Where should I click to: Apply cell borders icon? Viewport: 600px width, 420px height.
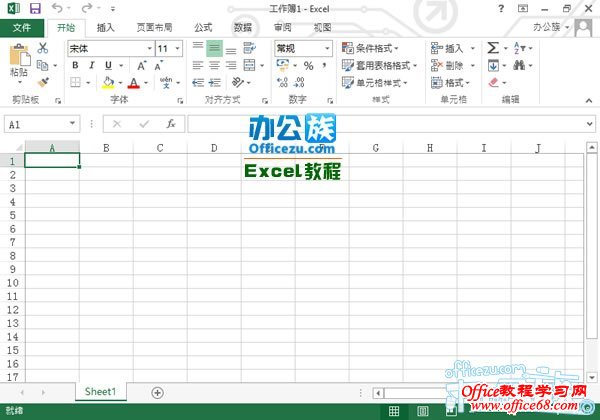click(x=75, y=82)
